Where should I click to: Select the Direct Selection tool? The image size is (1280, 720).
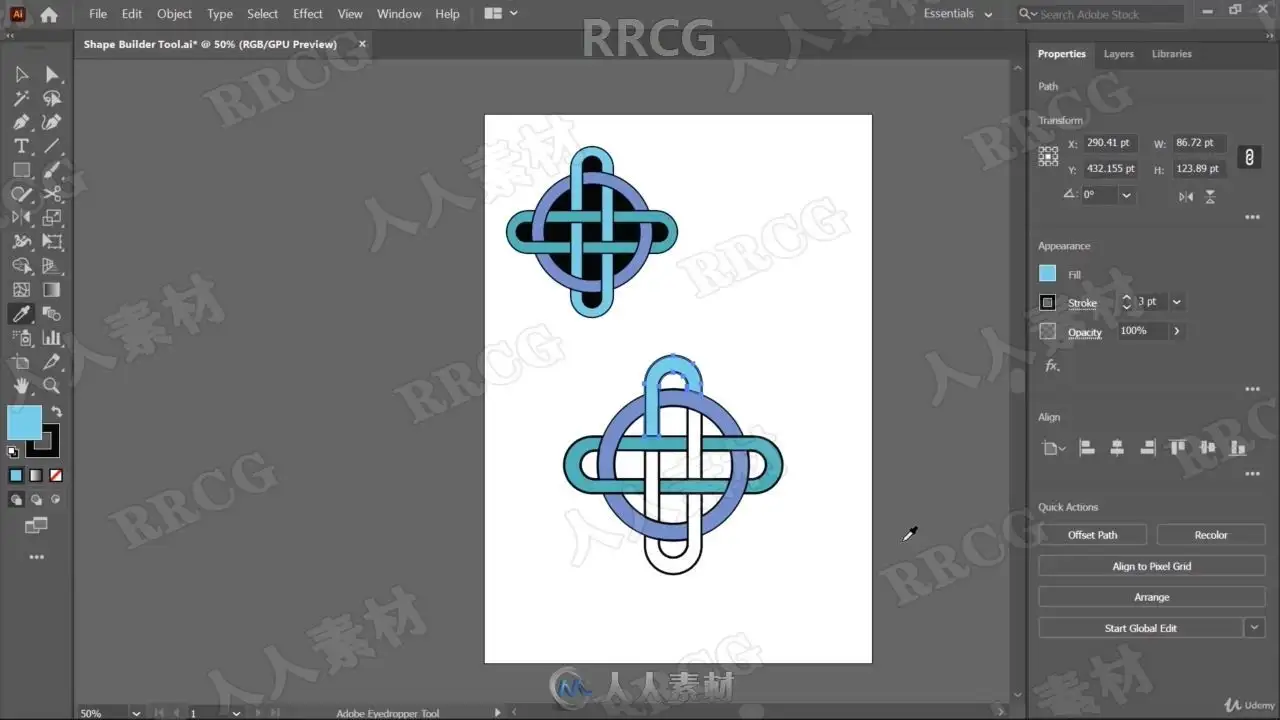[52, 74]
